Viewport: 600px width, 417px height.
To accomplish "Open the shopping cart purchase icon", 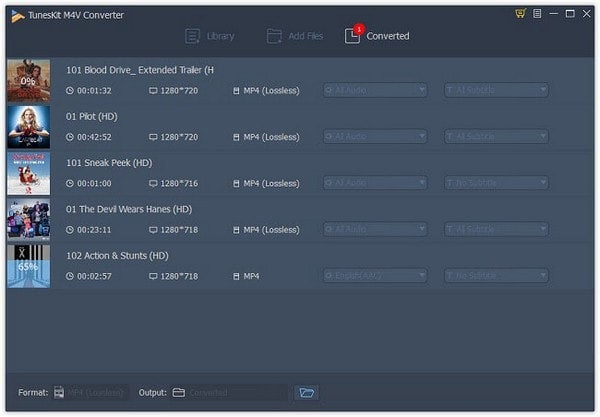I will (x=520, y=14).
